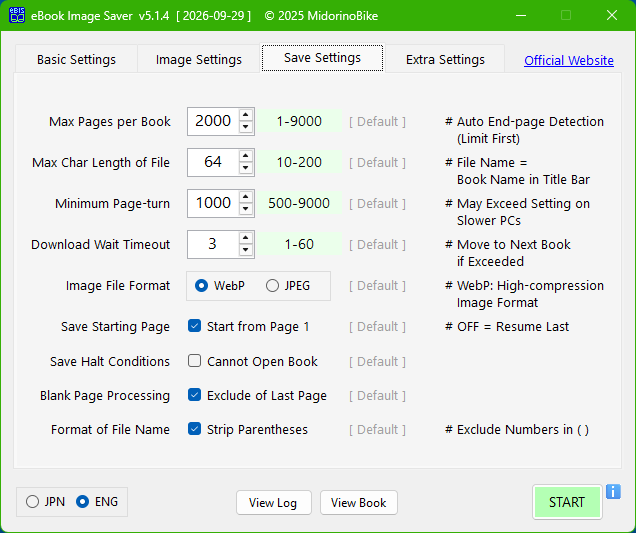636x533 pixels.
Task: Click the 1-60 range label
Action: point(299,244)
